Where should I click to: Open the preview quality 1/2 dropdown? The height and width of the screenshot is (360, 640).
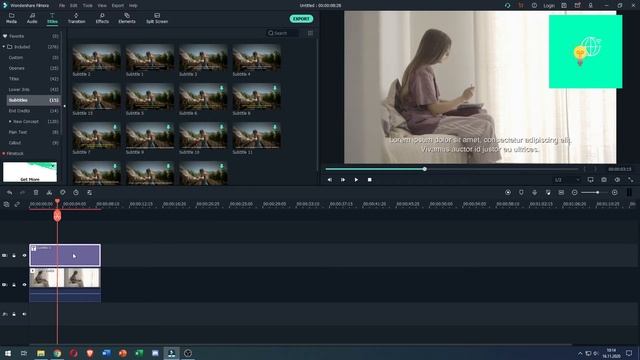(x=567, y=180)
